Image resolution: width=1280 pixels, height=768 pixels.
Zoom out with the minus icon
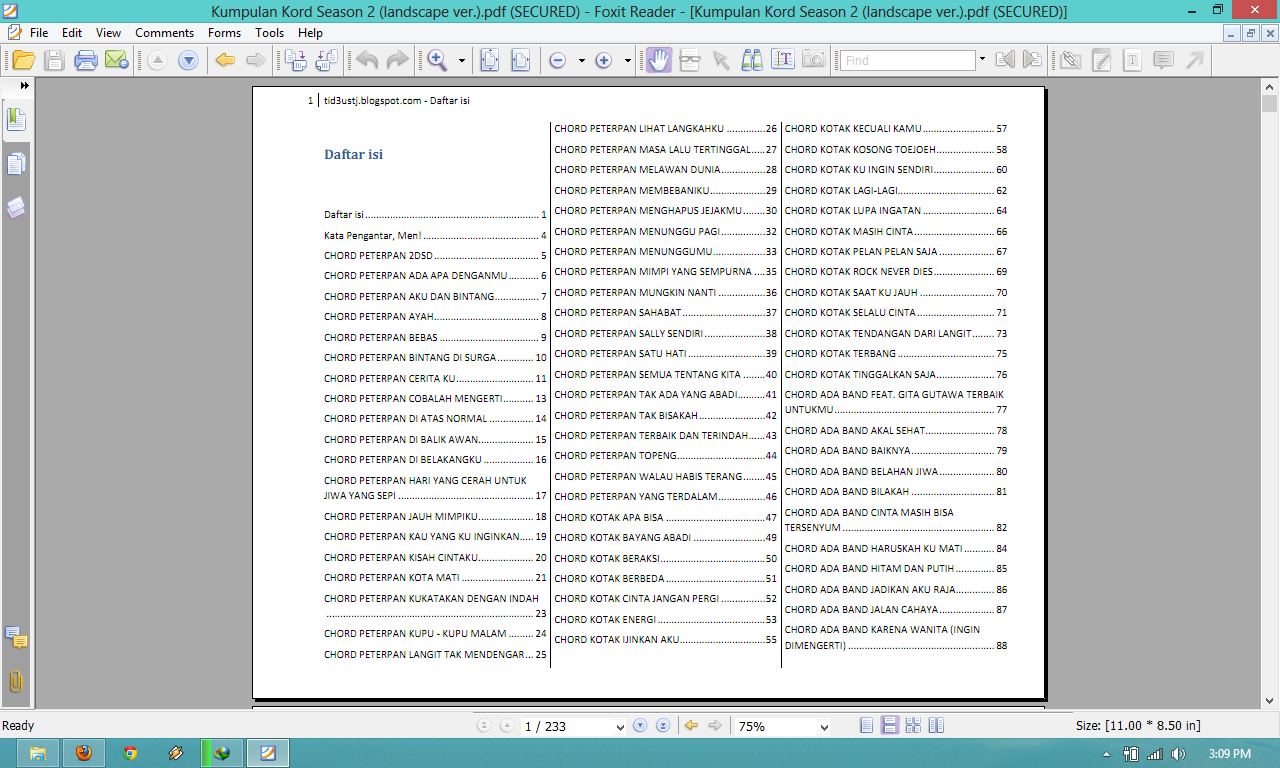tap(558, 61)
